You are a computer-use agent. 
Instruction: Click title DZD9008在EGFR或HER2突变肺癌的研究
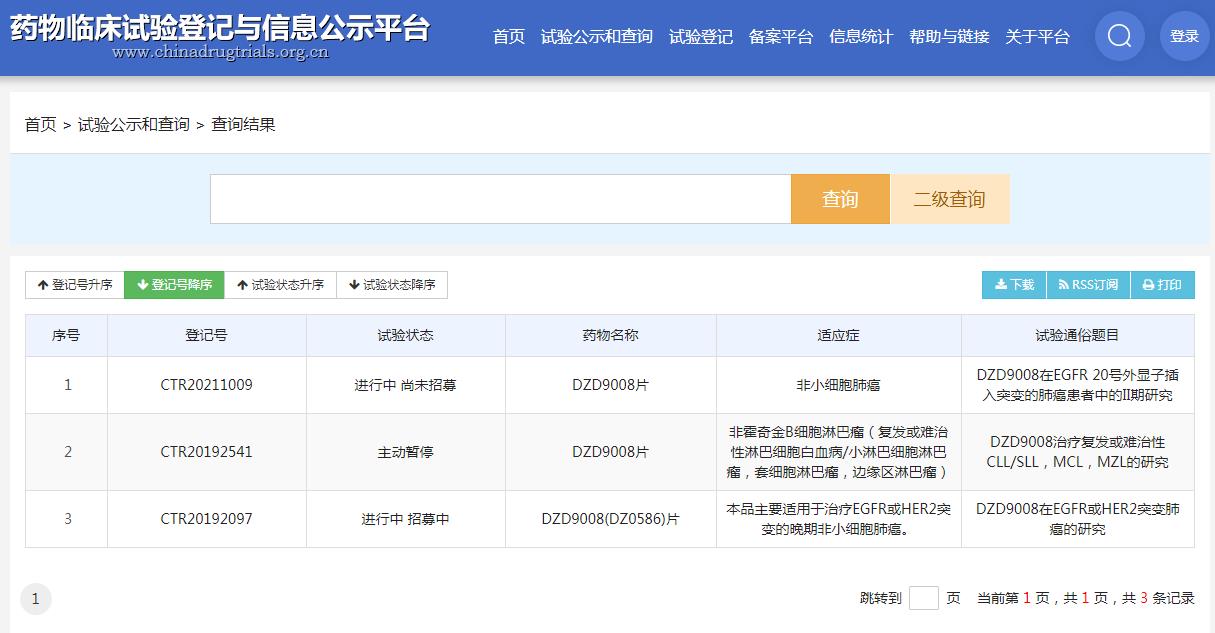(1078, 519)
